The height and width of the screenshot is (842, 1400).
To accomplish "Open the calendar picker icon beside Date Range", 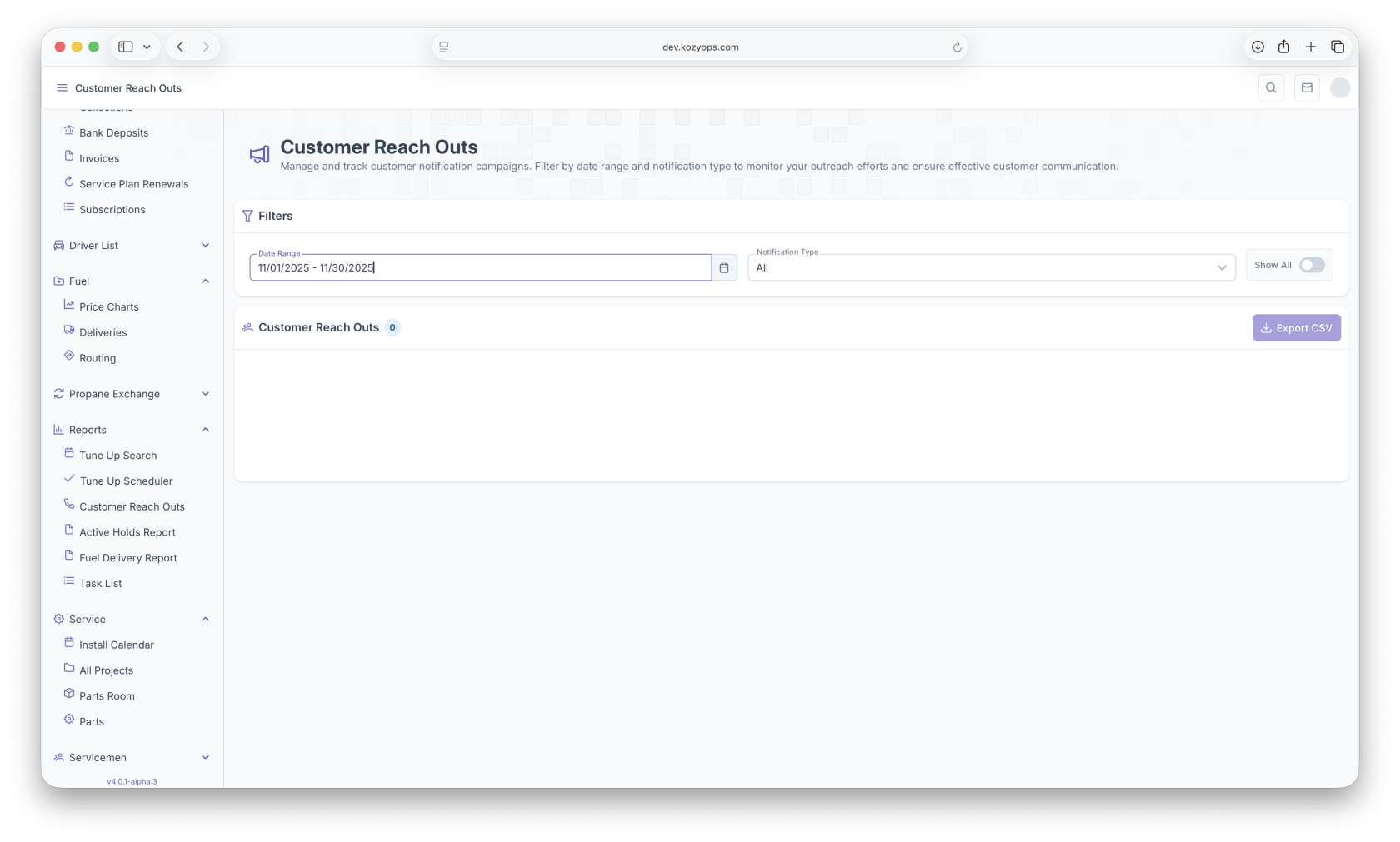I will click(724, 267).
